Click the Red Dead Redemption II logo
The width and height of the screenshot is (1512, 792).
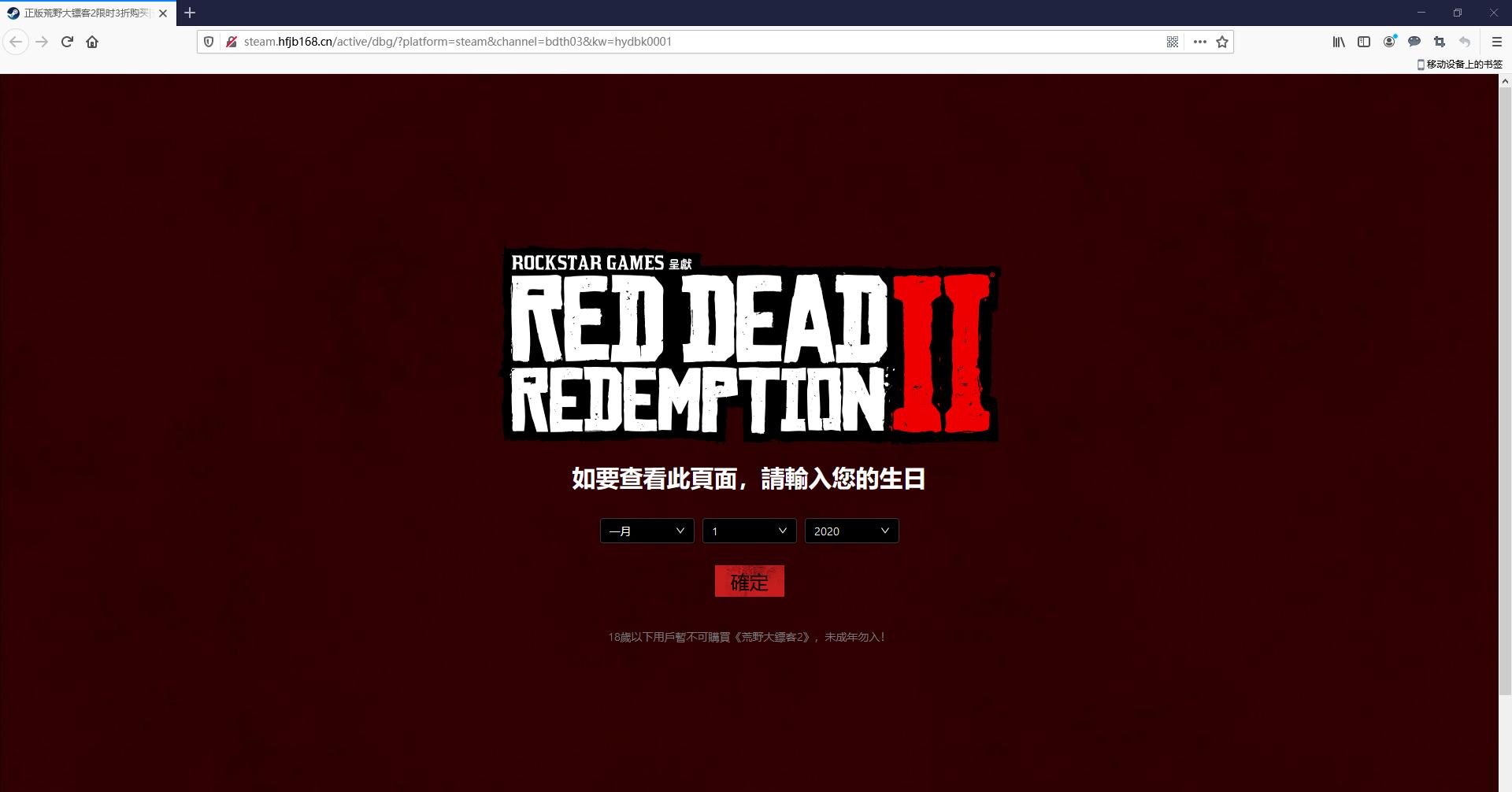pos(751,345)
